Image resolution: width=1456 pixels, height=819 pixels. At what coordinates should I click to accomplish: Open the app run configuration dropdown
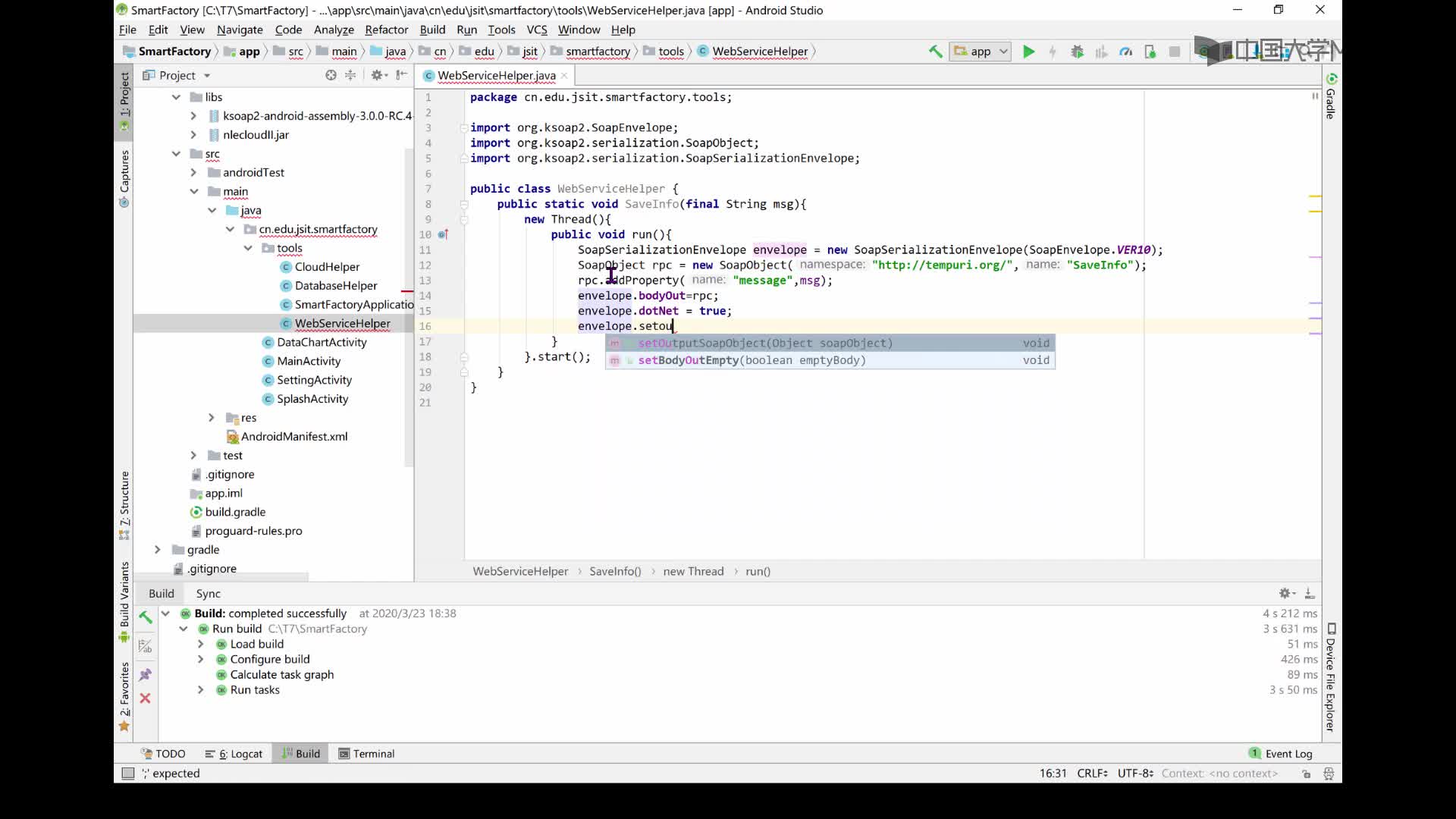click(x=981, y=52)
